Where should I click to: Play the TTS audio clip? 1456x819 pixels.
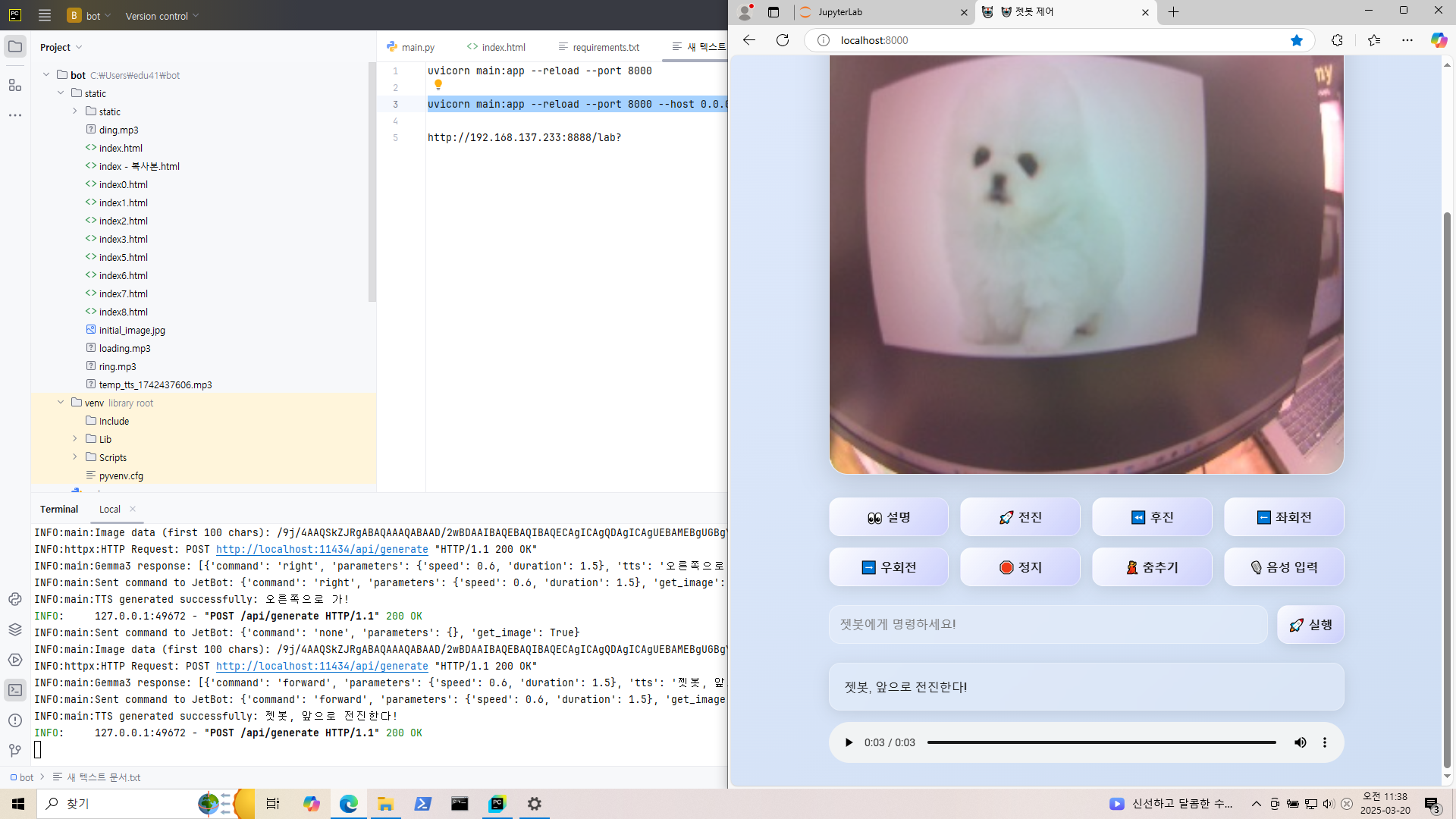849,742
